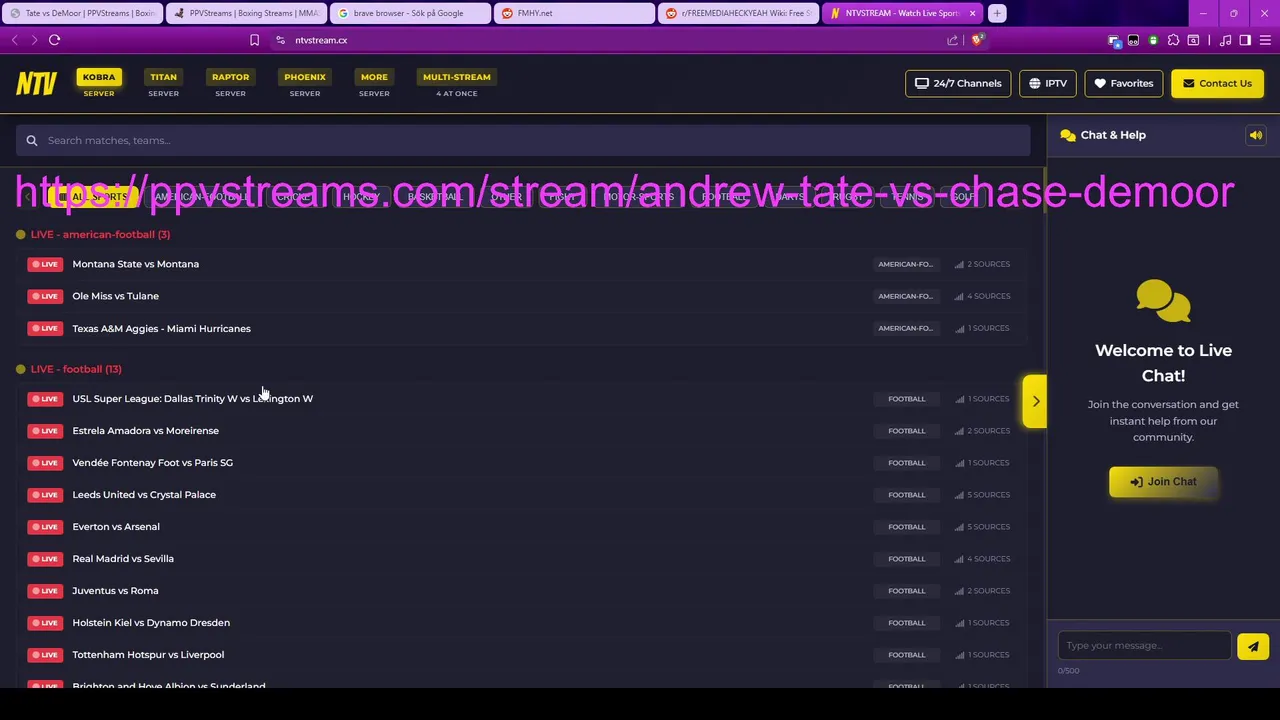Click 4 SOURCES on Ole Miss vs Tulane row
This screenshot has width=1280, height=720.
click(x=982, y=296)
